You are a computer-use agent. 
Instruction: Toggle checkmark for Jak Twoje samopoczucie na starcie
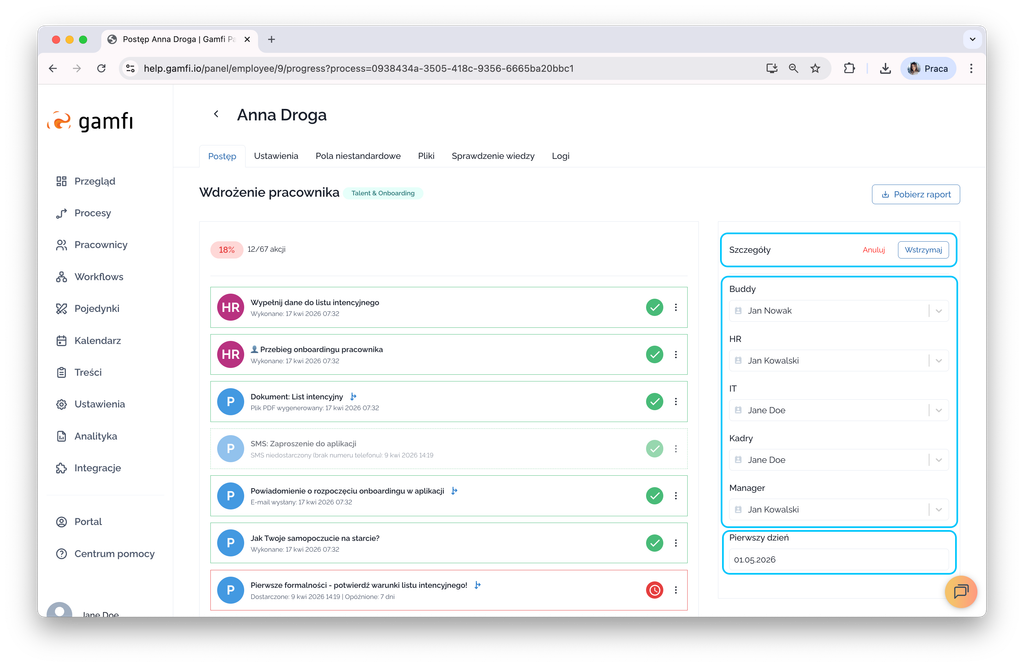click(x=654, y=543)
